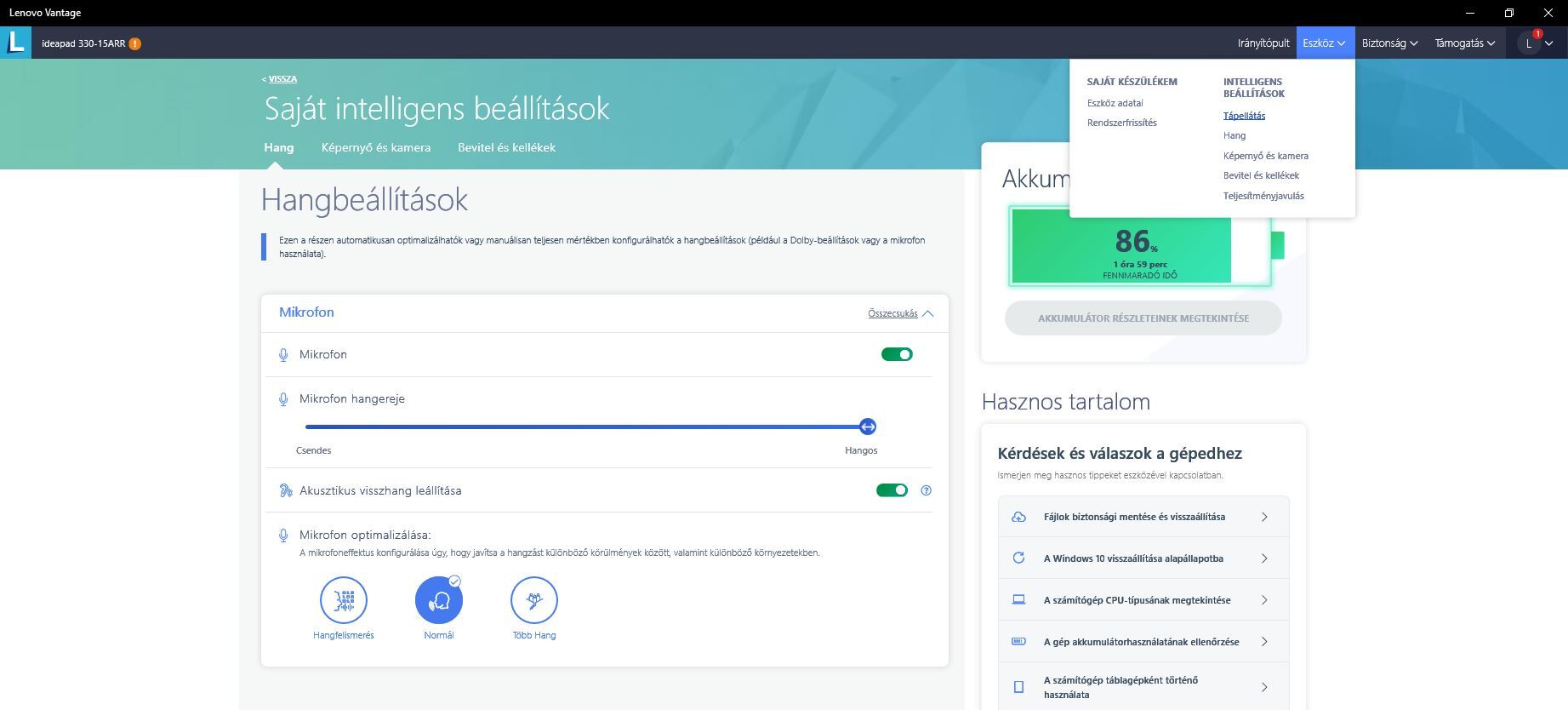Click the reset icon for Windows 10 visszaállítása
The height and width of the screenshot is (710, 1568).
(x=1018, y=558)
